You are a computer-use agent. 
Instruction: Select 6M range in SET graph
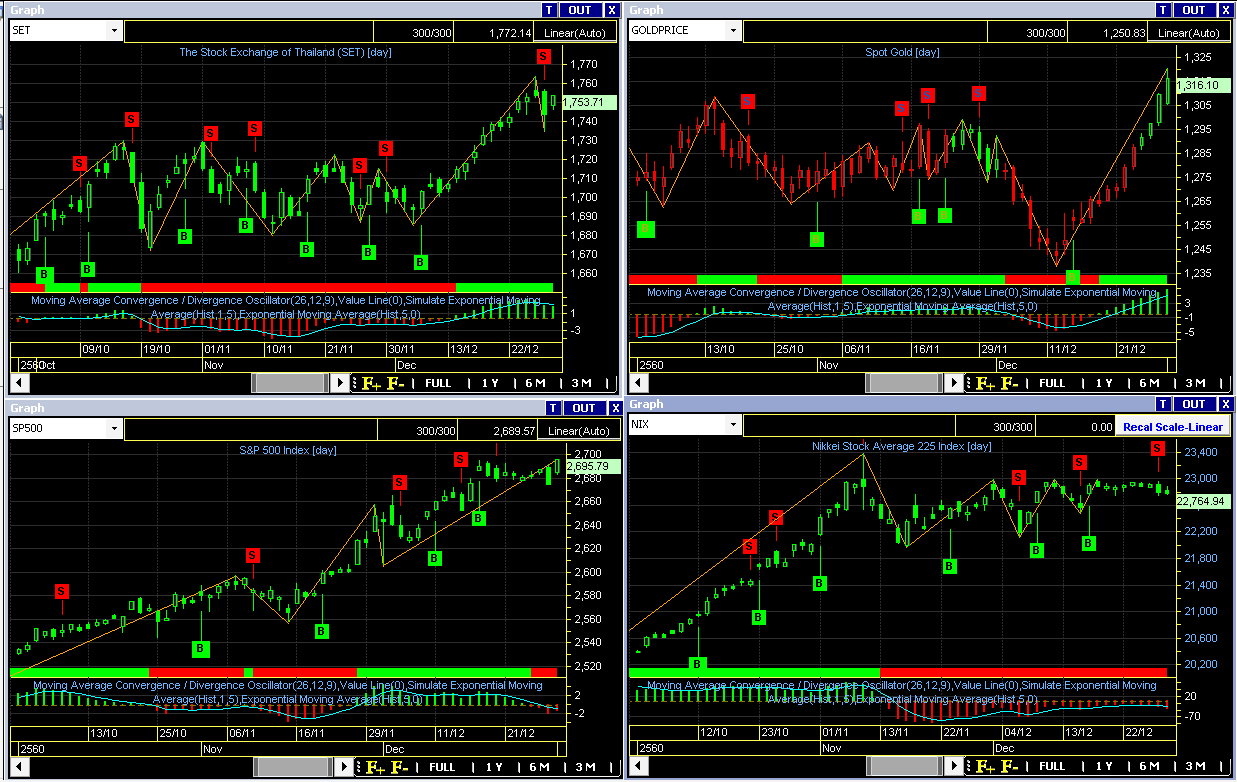(x=536, y=383)
